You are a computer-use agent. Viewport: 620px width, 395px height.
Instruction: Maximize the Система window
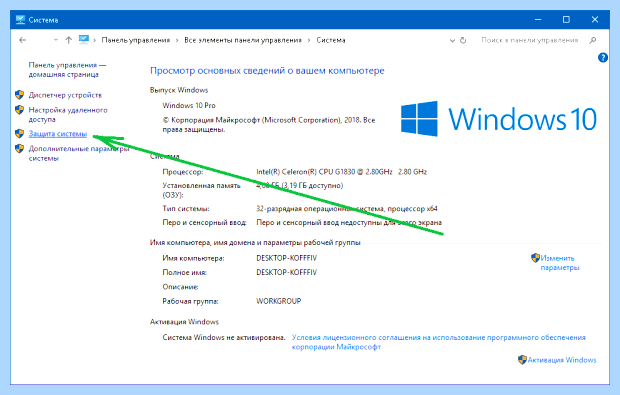[566, 19]
